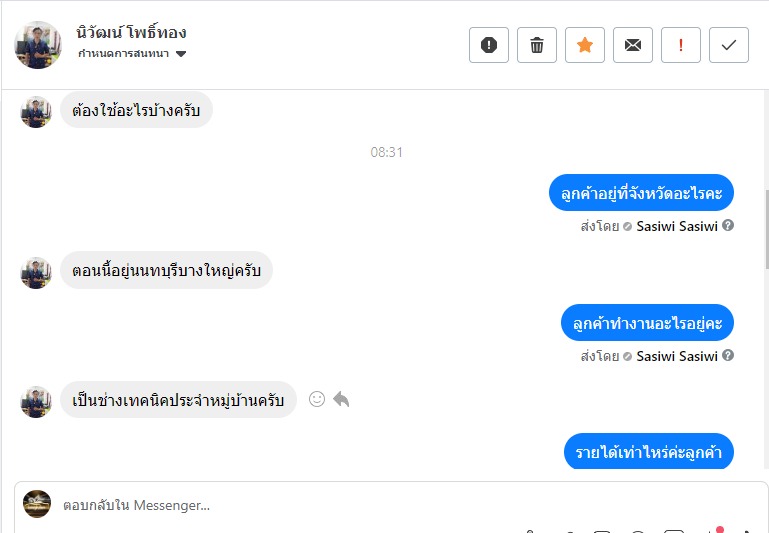Click Sasiwi Sasiwi sender name under ลูกค้าอยู่ที่จังหวัดอะไรคะ
The width and height of the screenshot is (769, 533).
677,226
